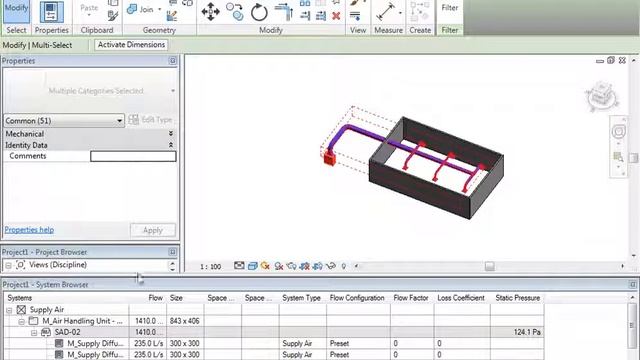The image size is (640, 360).
Task: Close the Properties panel with its corner button
Action: pyautogui.click(x=173, y=61)
